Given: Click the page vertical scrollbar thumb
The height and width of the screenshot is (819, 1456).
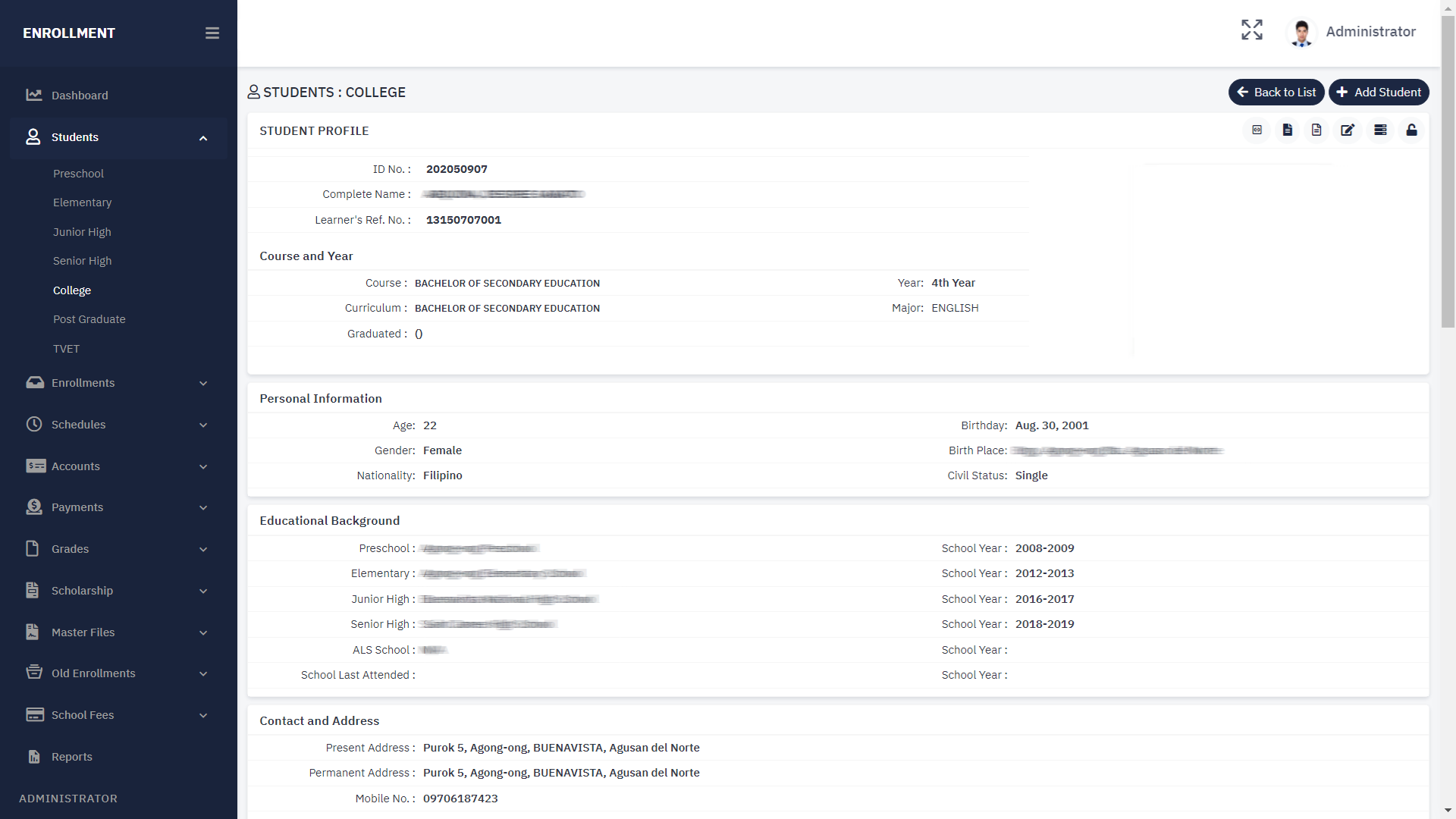Looking at the screenshot, I should [1448, 171].
